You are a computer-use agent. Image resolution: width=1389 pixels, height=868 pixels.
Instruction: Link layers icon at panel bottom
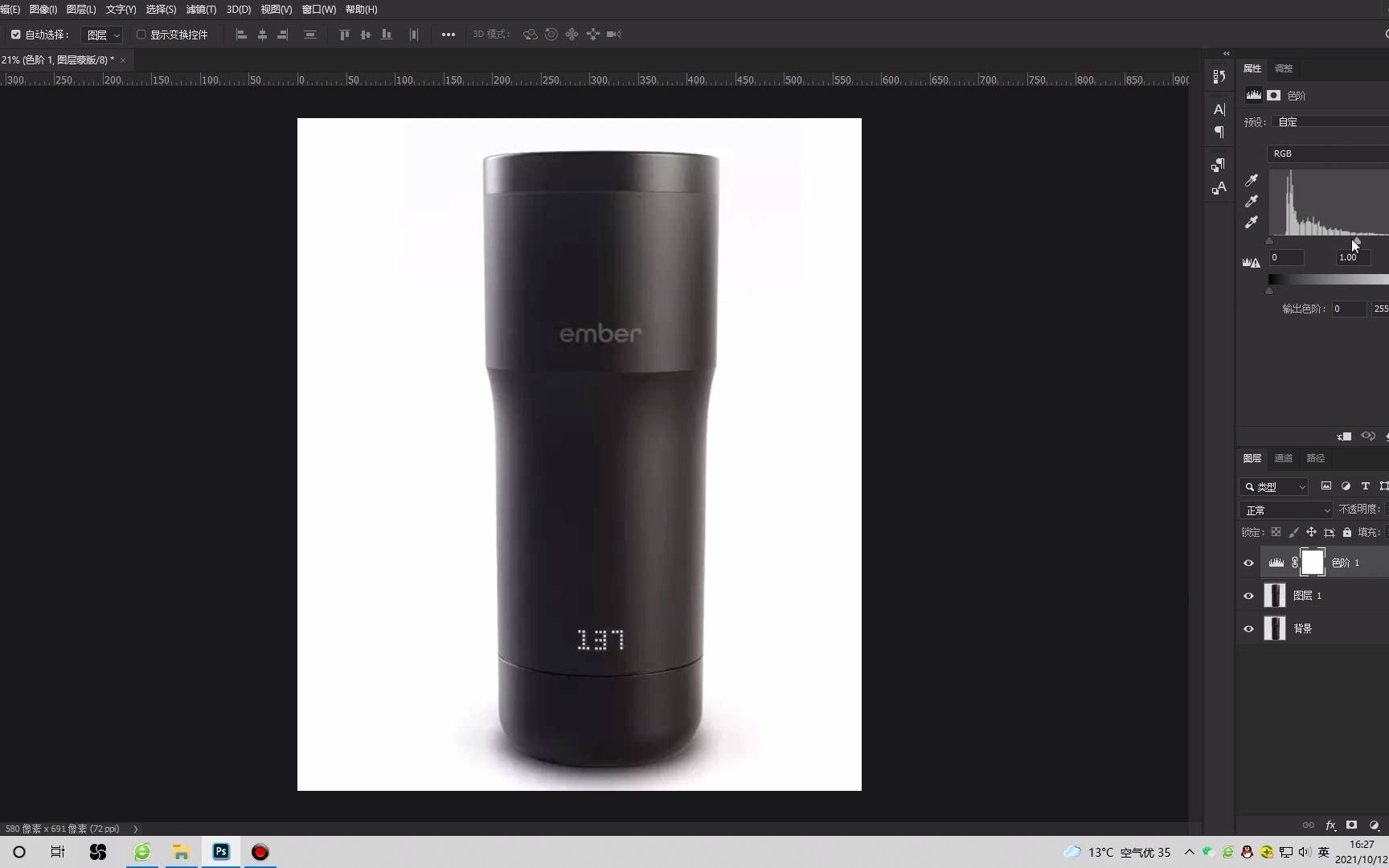click(x=1309, y=825)
